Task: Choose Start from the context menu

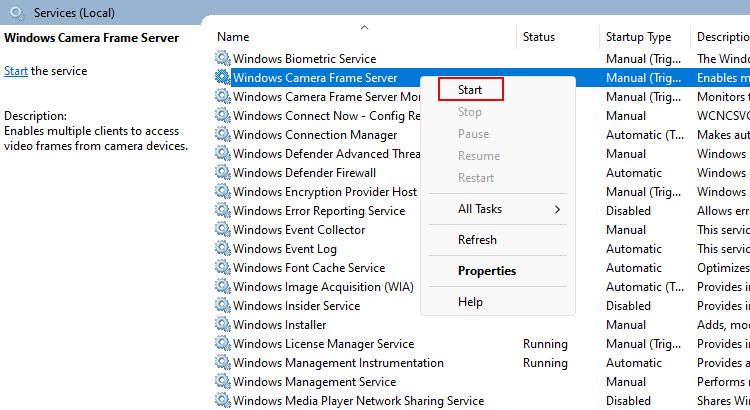Action: click(470, 90)
